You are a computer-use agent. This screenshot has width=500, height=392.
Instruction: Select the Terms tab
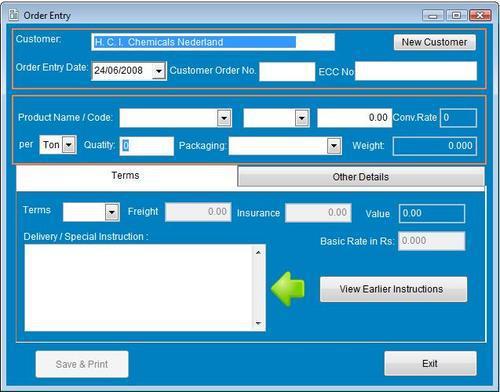tap(126, 176)
